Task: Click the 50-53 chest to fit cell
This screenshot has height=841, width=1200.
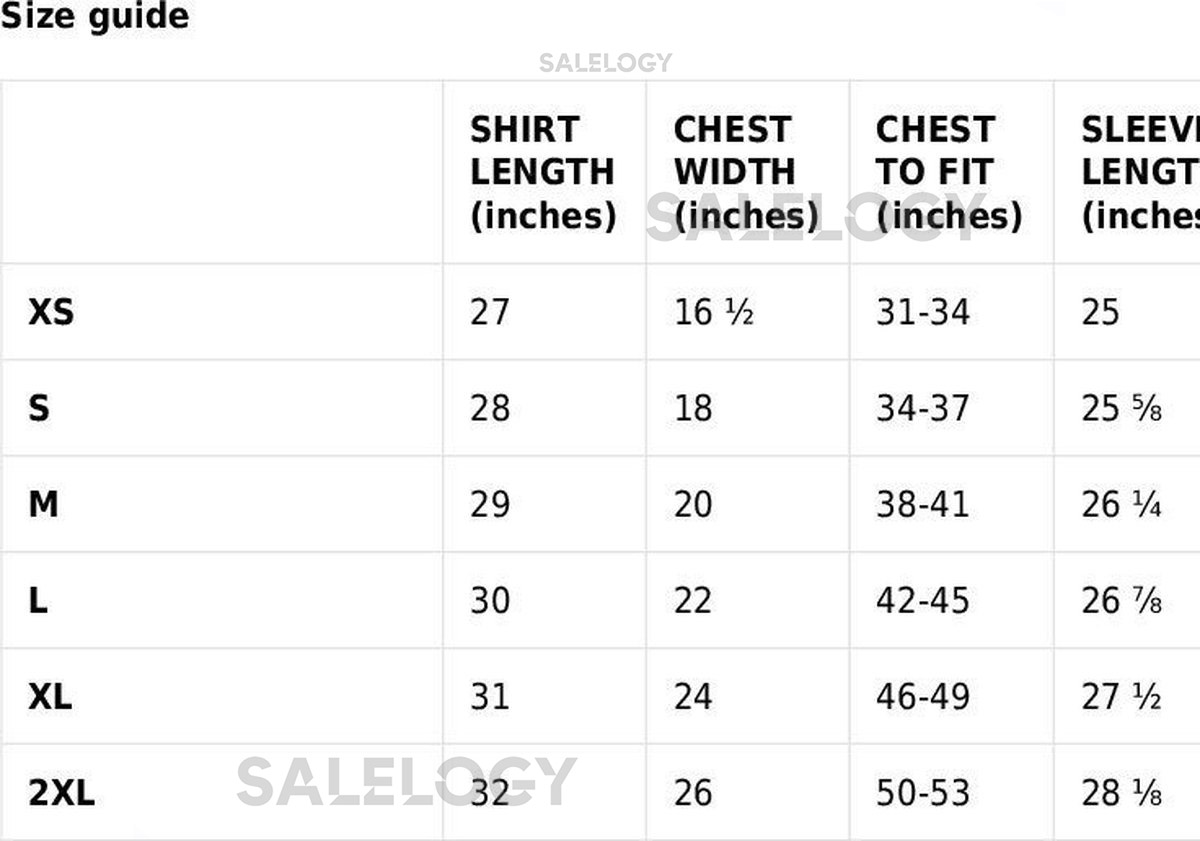Action: tap(922, 794)
